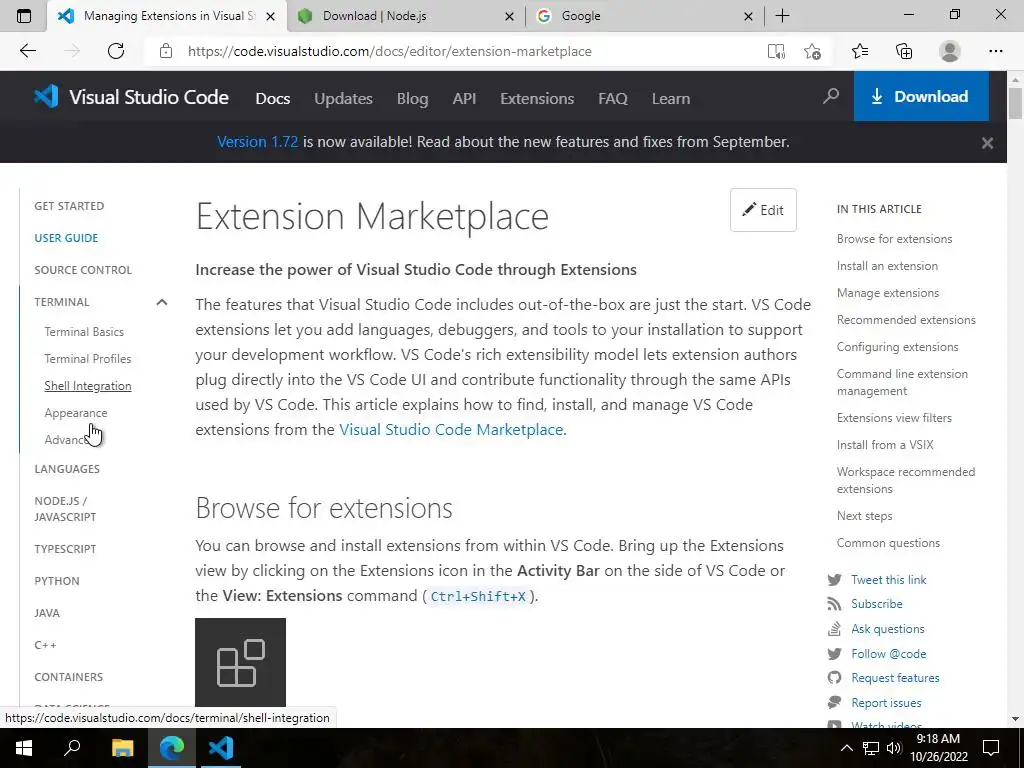
Task: Click the RSS icon beside Subscribe
Action: click(834, 604)
